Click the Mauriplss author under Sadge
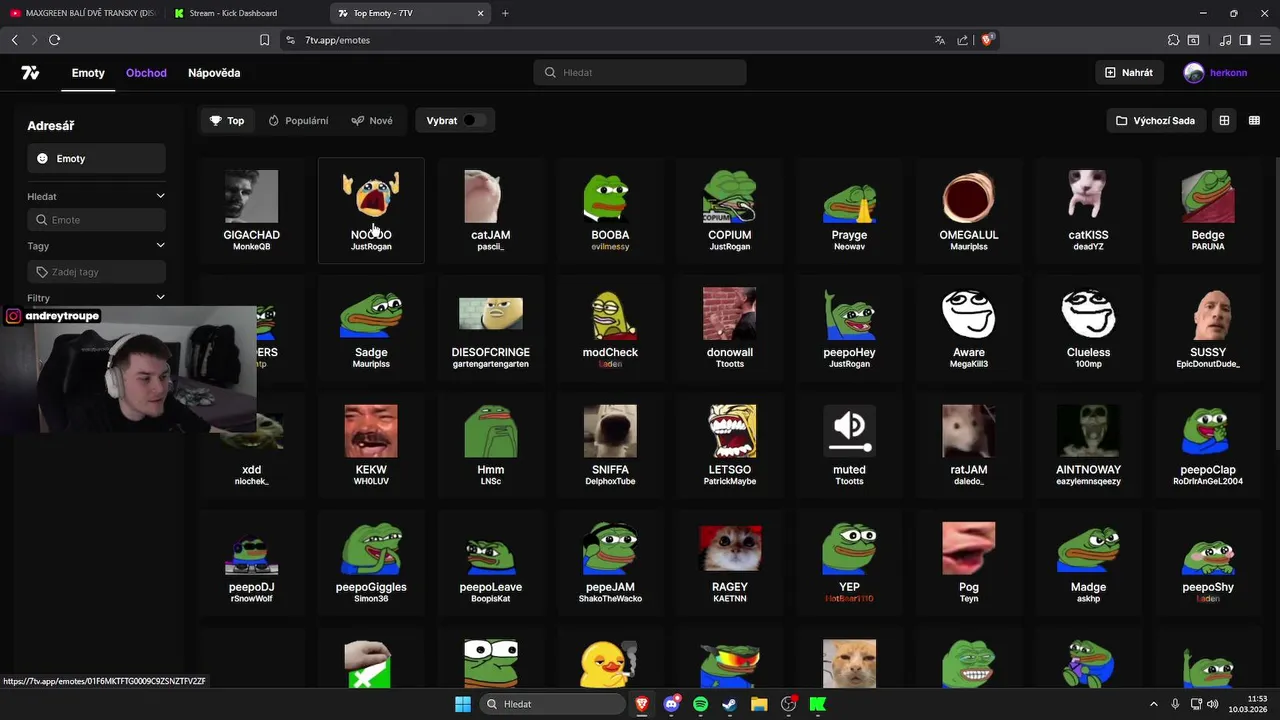Screen dimensions: 1280x720 coord(371,364)
